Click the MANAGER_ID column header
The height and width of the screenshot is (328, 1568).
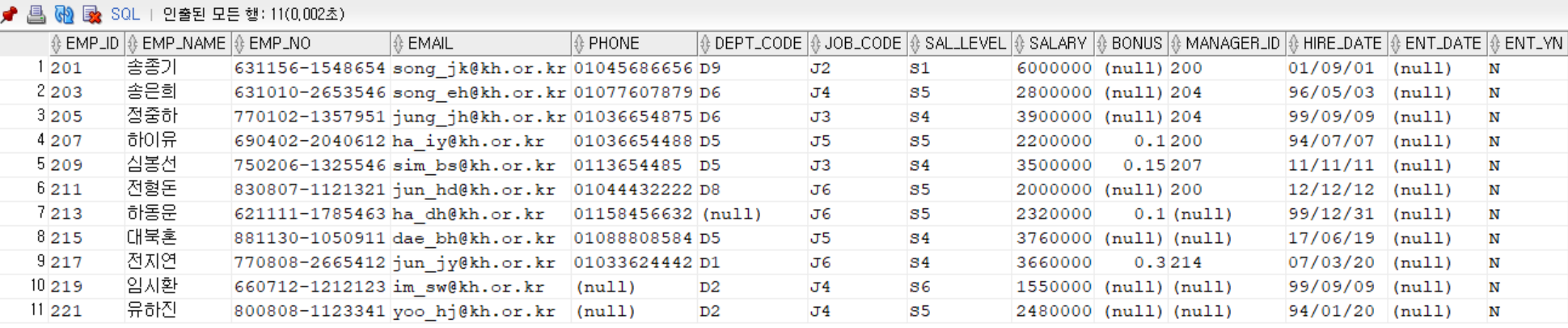[x=1227, y=44]
